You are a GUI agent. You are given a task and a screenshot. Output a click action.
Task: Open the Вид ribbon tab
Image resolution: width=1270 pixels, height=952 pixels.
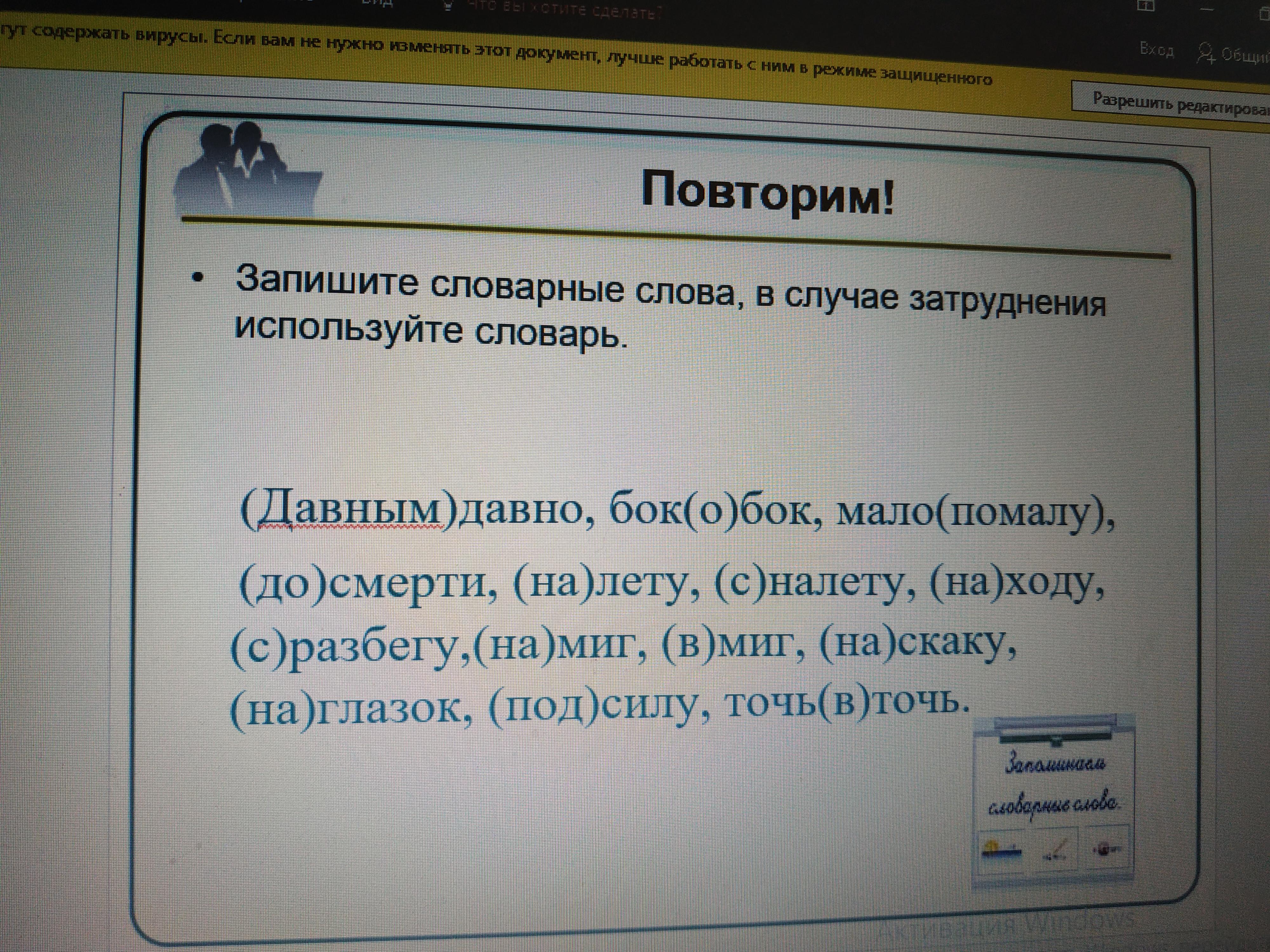click(x=377, y=3)
